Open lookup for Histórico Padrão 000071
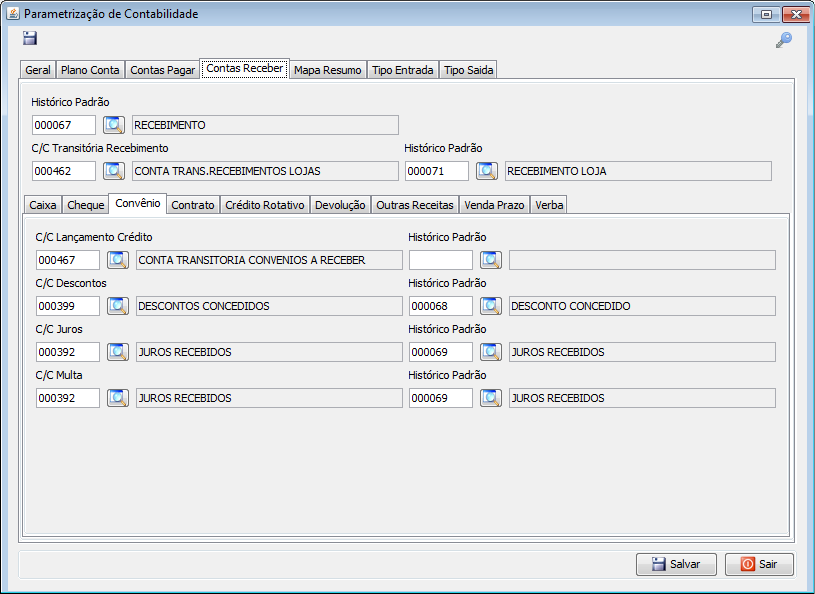This screenshot has width=815, height=594. (x=487, y=171)
